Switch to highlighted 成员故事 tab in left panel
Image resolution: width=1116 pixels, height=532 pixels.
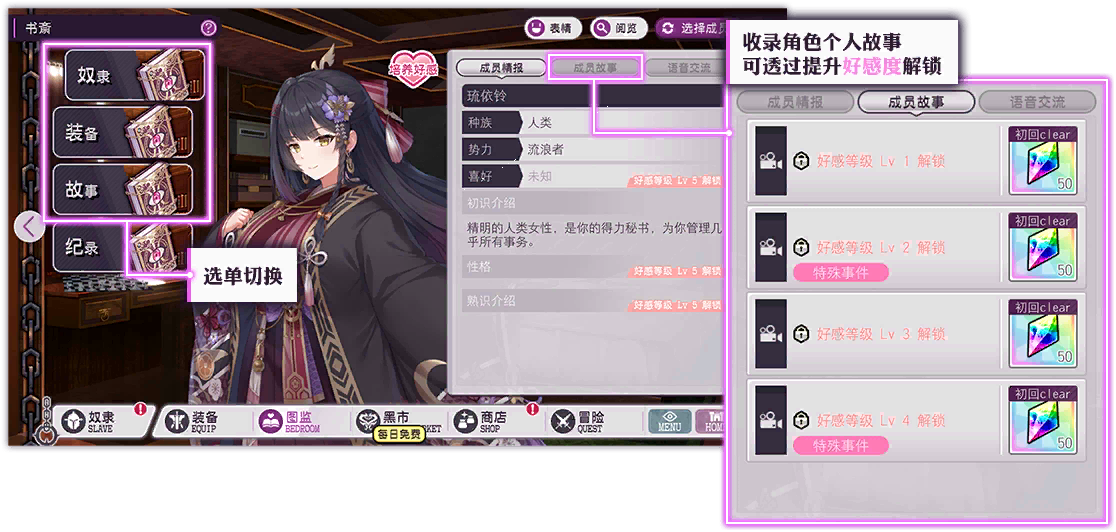point(596,68)
